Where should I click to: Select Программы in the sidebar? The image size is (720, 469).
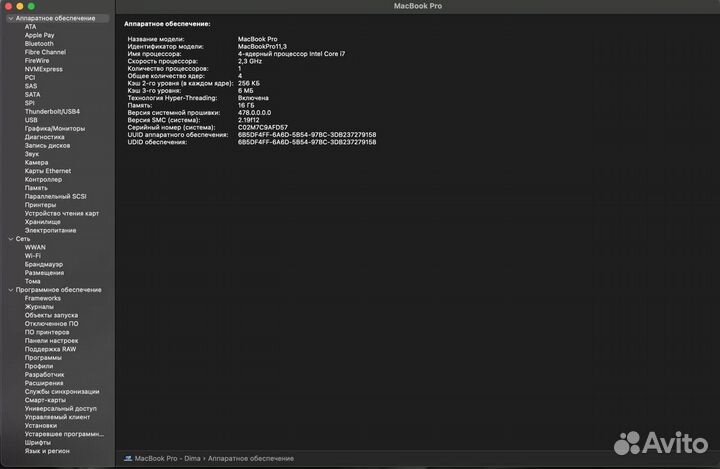(x=43, y=358)
